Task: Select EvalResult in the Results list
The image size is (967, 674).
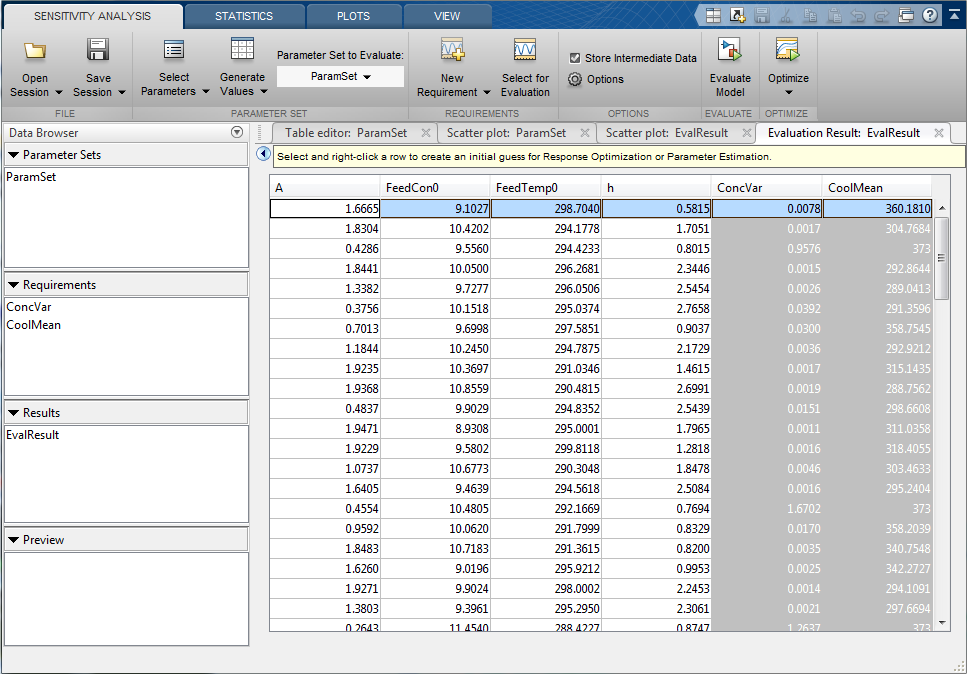Action: (x=33, y=435)
